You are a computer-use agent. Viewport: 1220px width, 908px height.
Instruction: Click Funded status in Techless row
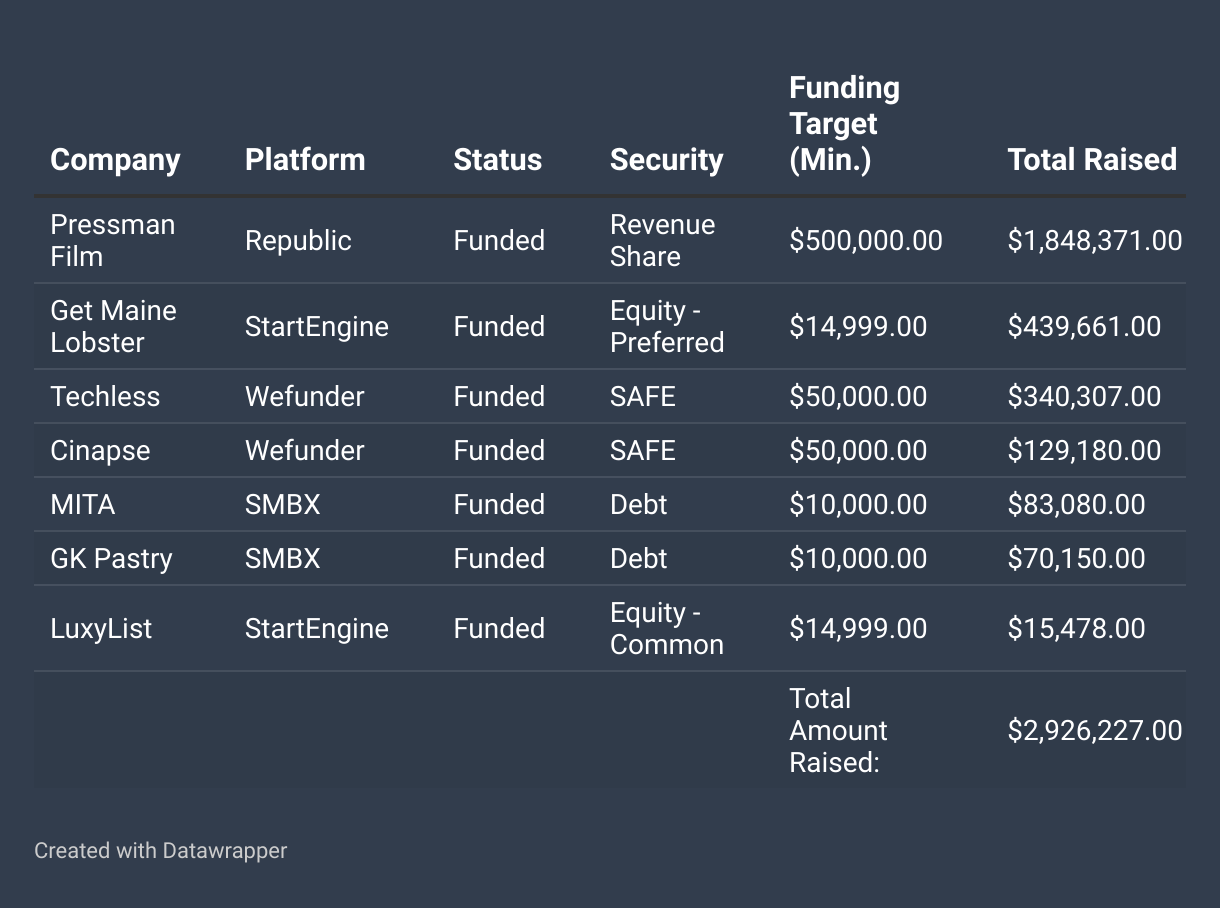click(x=499, y=396)
